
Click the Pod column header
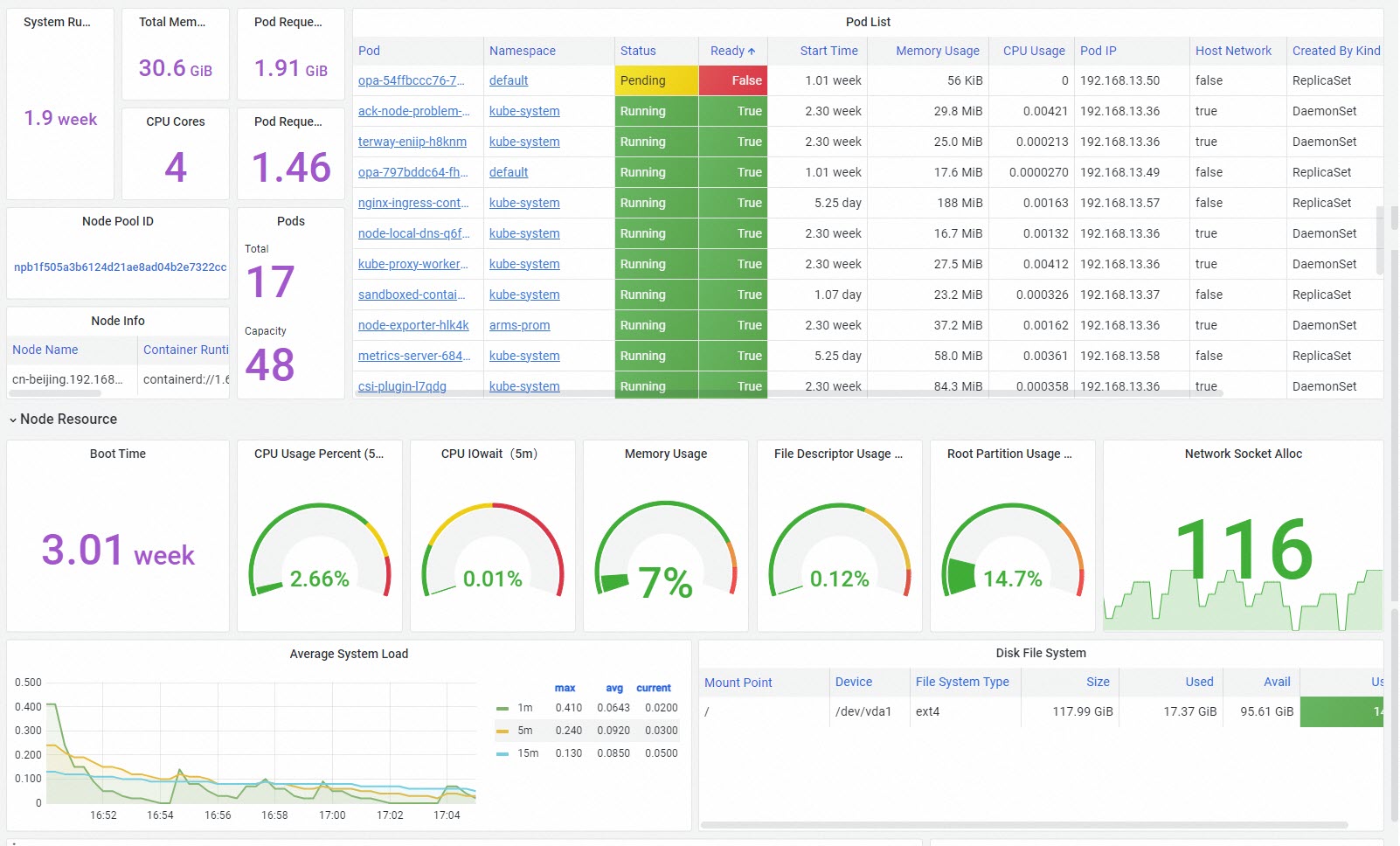(369, 51)
